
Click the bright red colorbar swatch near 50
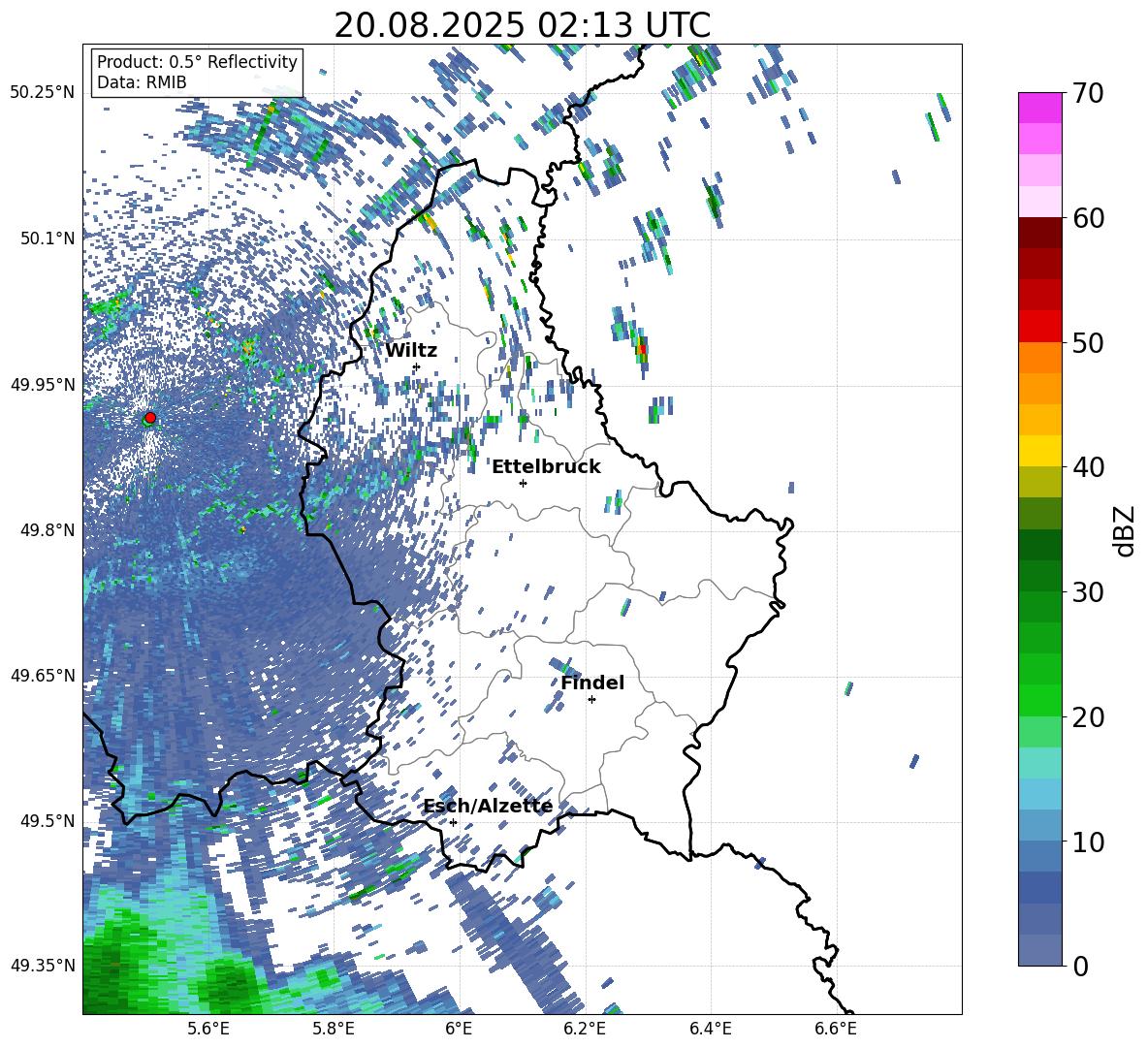pos(1040,327)
